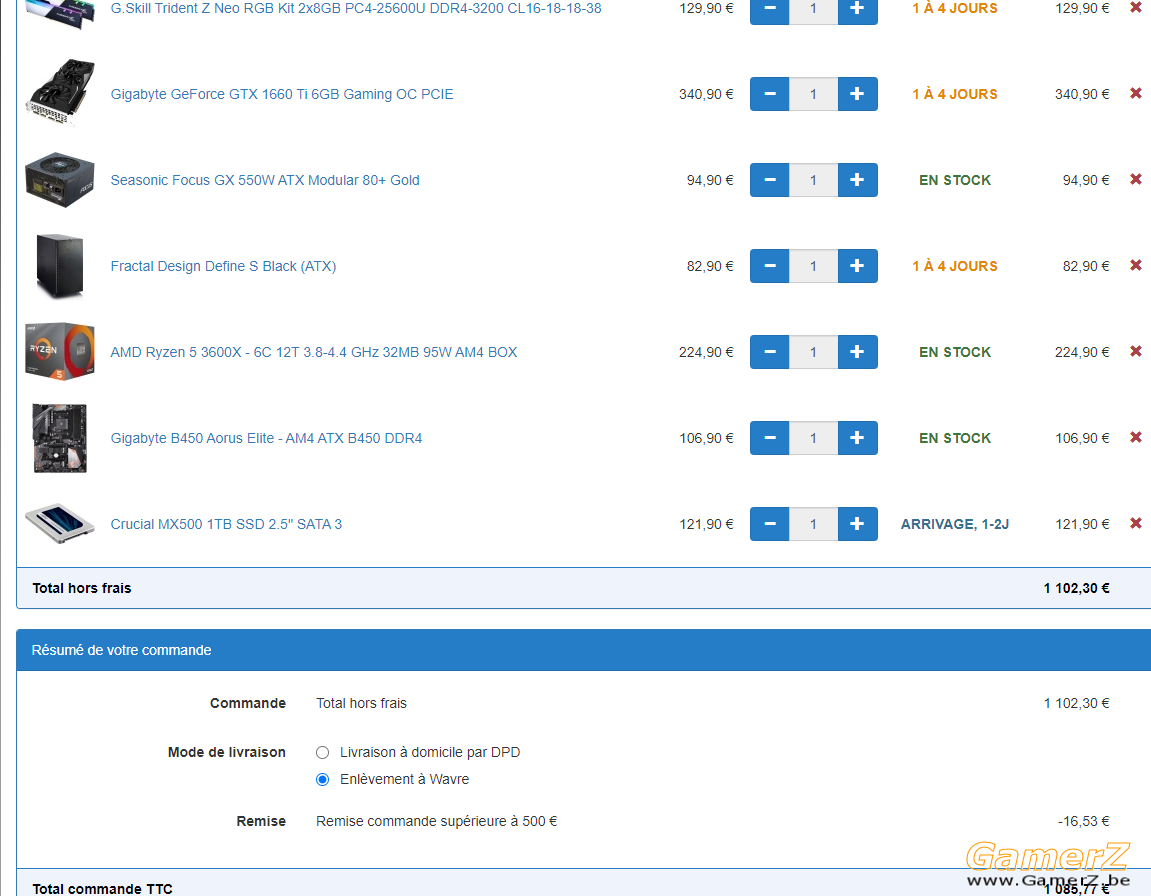Decrease quantity of Fractal Design Define S
This screenshot has width=1151, height=896.
769,266
